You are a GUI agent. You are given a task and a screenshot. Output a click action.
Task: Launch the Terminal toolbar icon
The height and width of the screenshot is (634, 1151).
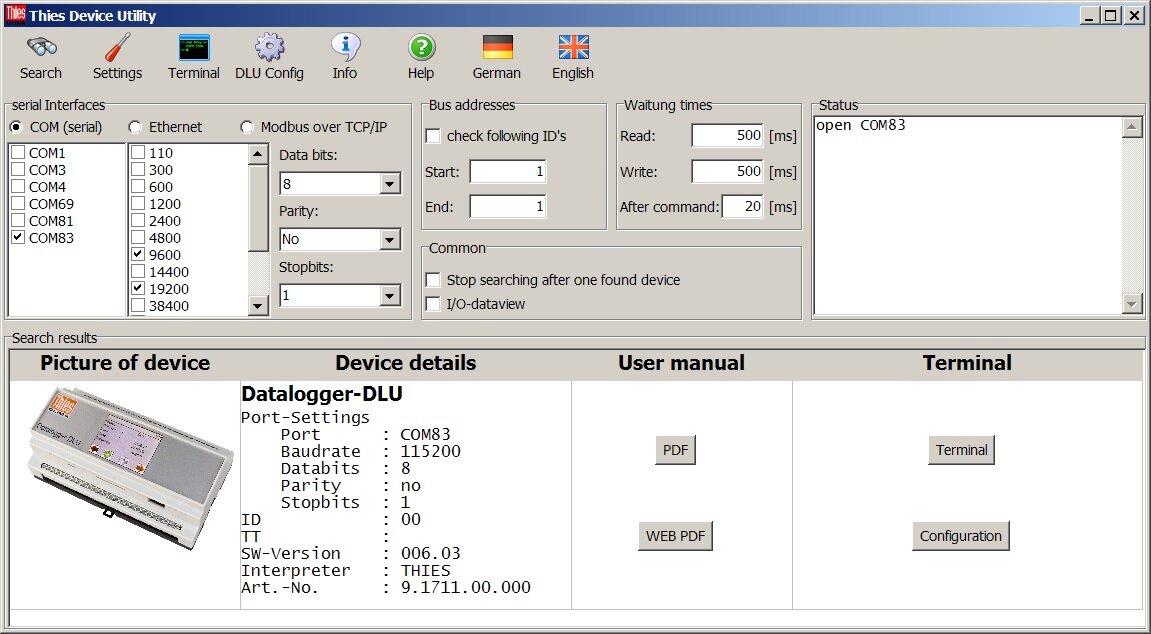pos(193,48)
